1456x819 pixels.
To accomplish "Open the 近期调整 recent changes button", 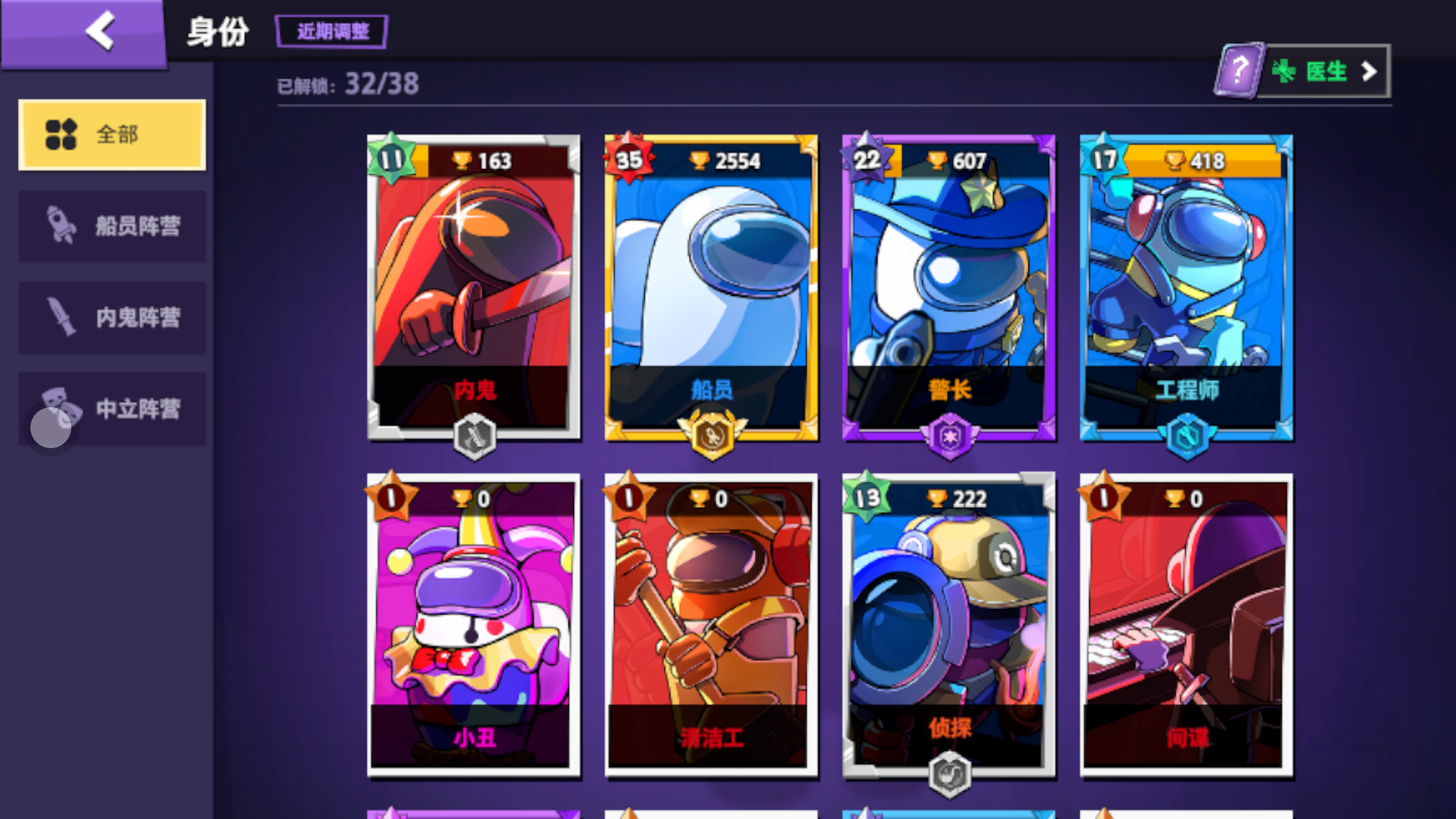I will click(331, 32).
